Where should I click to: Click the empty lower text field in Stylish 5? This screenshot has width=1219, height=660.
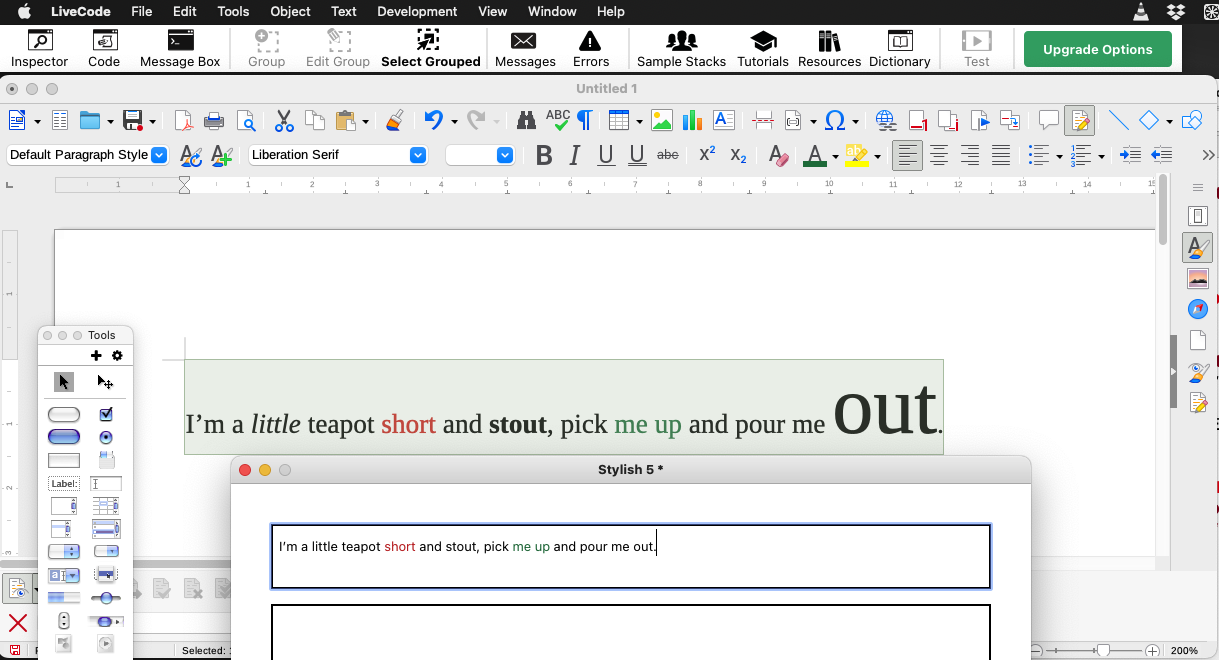click(630, 632)
